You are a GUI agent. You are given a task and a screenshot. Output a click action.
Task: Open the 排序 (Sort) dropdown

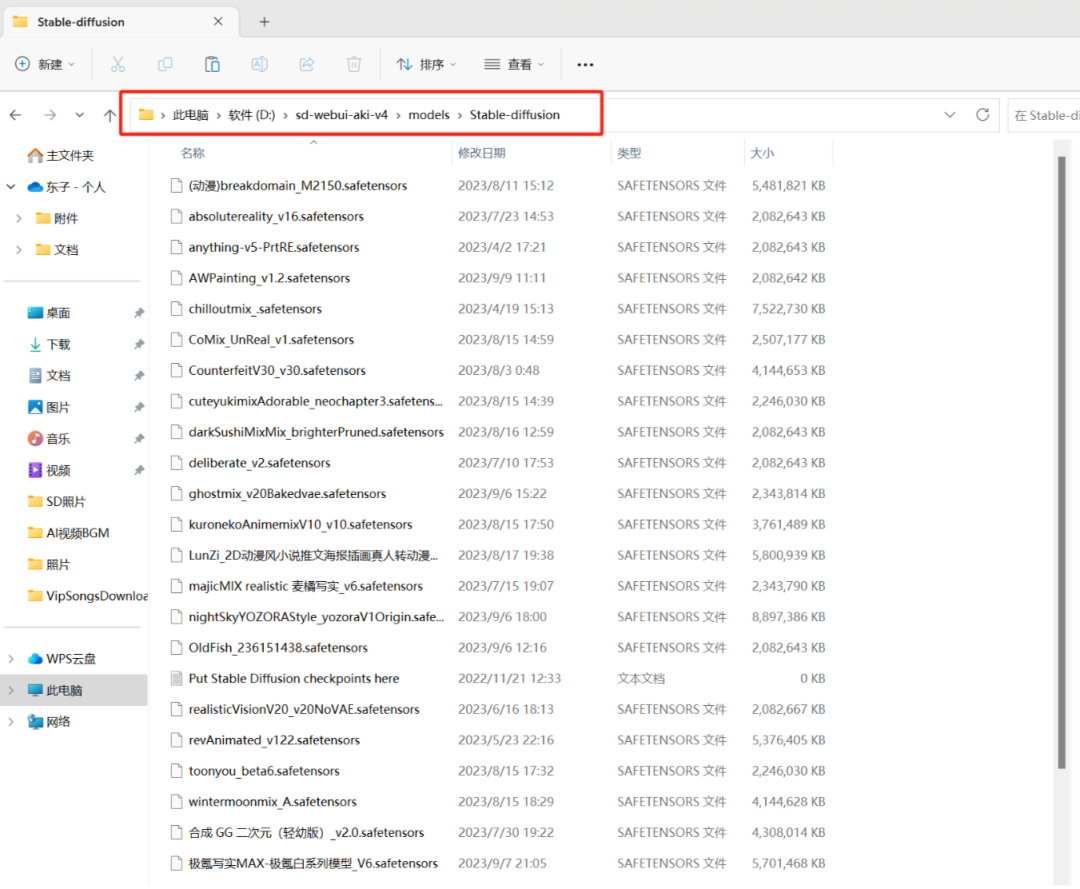[426, 65]
